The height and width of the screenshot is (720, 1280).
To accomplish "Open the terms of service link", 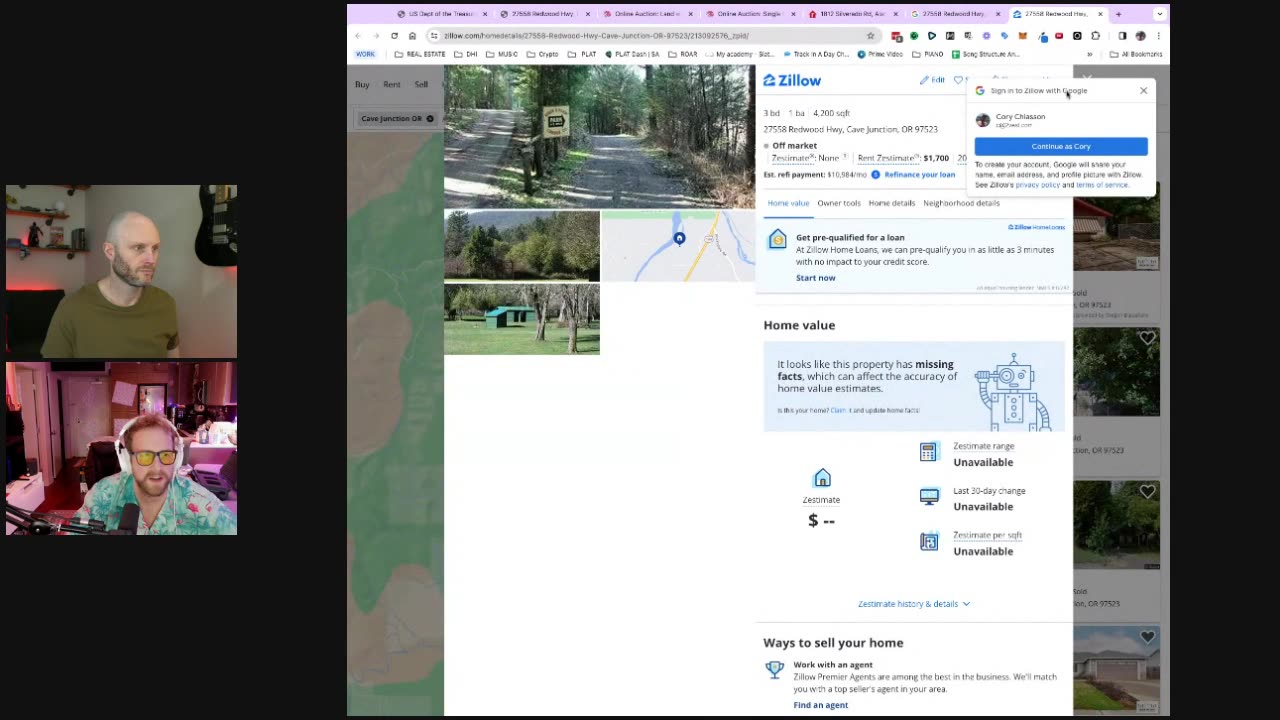I will pos(1102,185).
